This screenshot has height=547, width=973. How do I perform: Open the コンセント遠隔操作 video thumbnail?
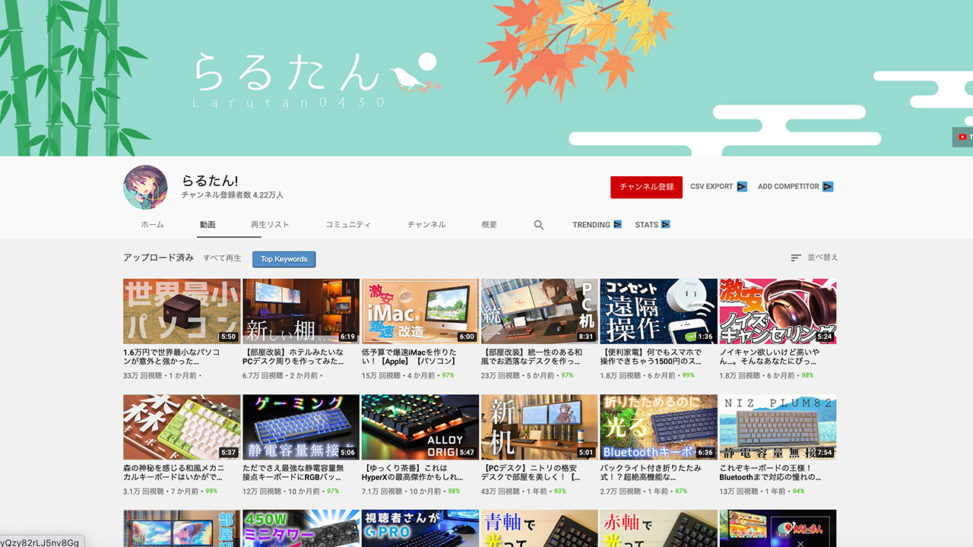click(x=658, y=311)
